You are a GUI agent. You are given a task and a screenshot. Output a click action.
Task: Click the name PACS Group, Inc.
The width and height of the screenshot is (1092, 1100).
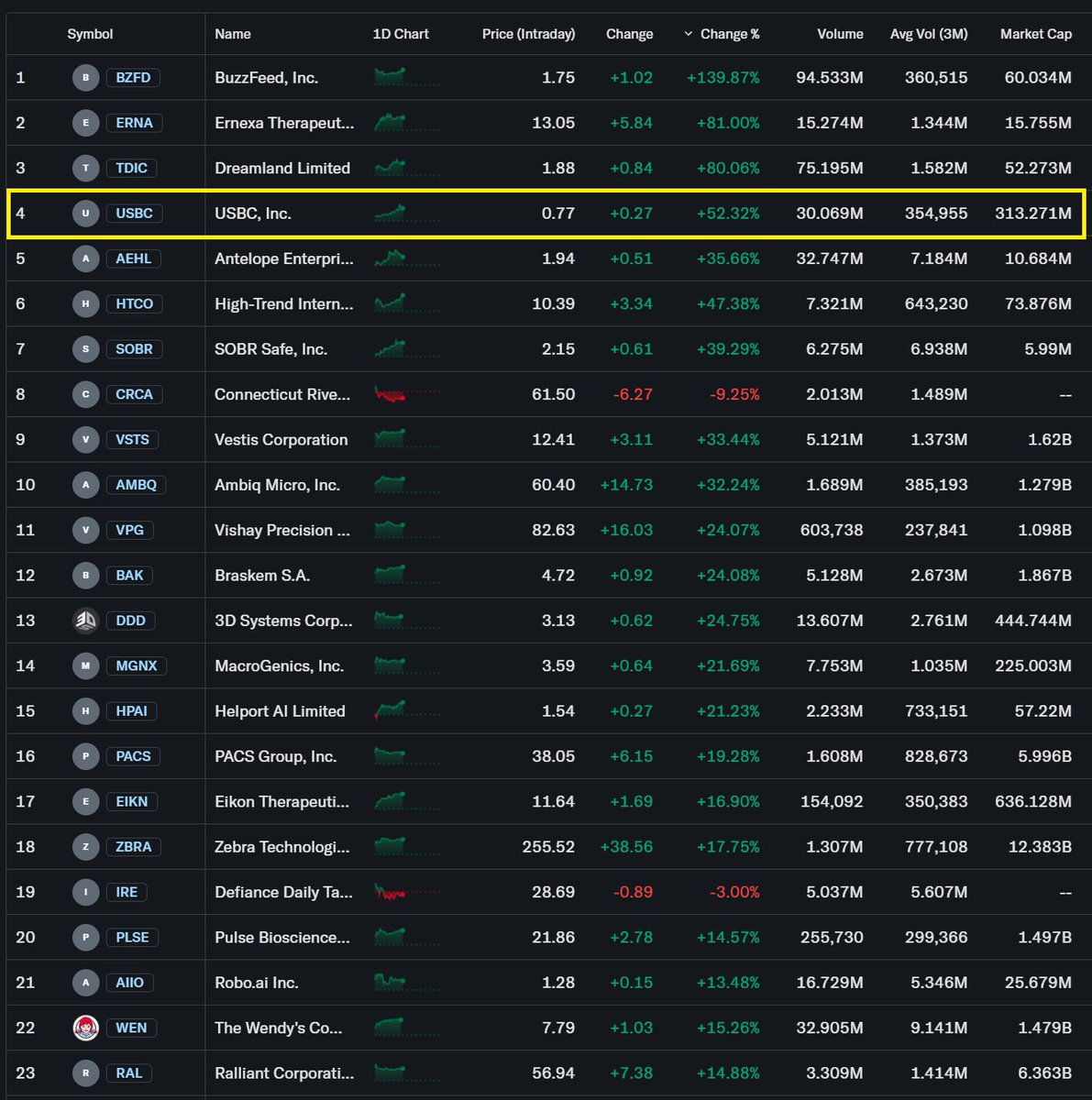tap(276, 757)
